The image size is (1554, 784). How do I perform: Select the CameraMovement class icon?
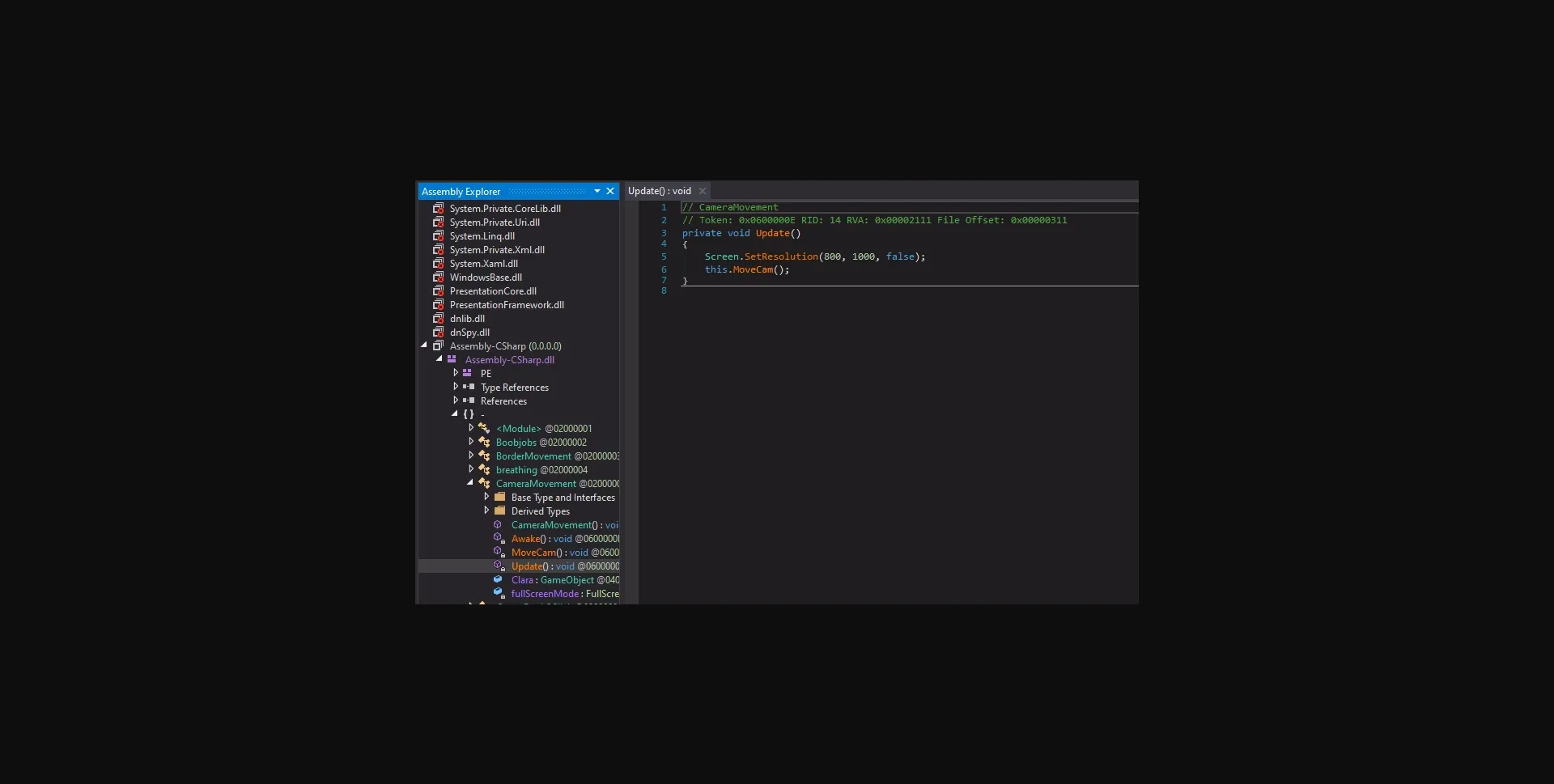pos(483,483)
